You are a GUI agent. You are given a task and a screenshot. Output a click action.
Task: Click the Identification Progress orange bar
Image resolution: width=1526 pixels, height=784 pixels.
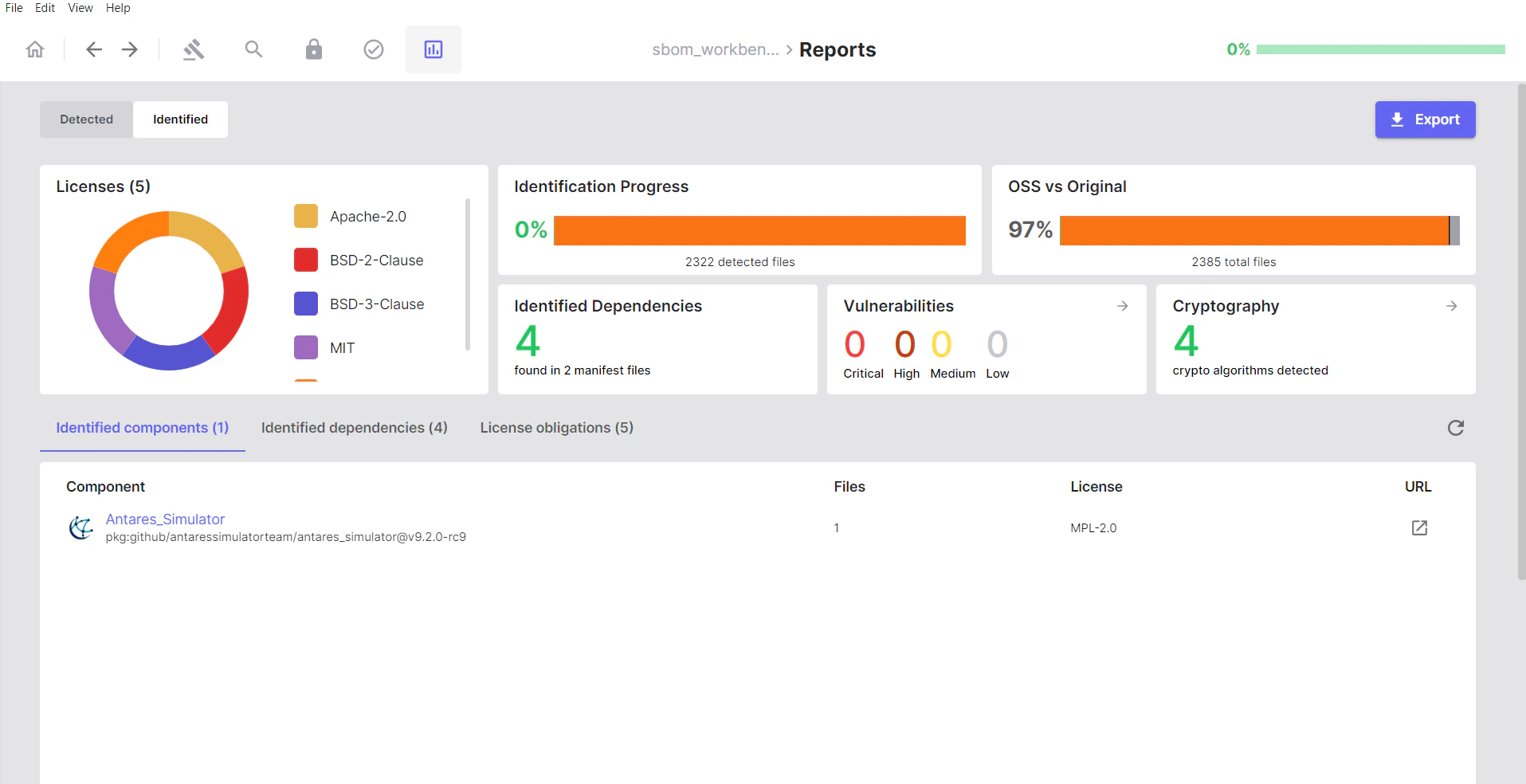pos(759,230)
